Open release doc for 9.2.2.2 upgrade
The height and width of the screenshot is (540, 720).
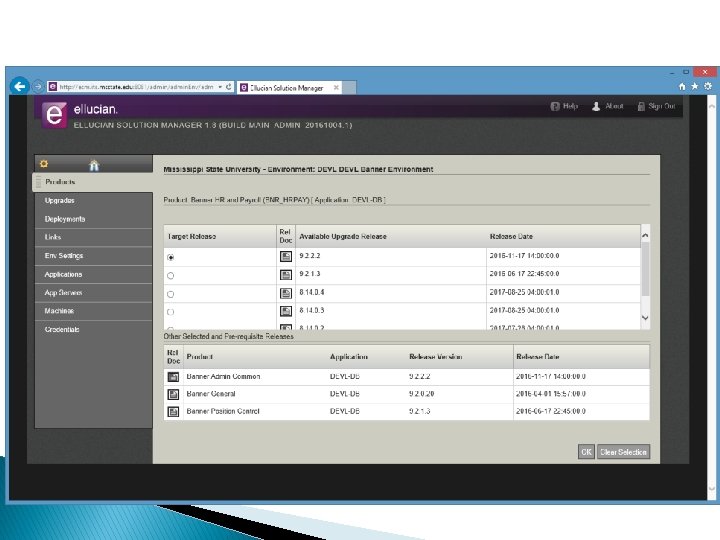click(x=286, y=256)
